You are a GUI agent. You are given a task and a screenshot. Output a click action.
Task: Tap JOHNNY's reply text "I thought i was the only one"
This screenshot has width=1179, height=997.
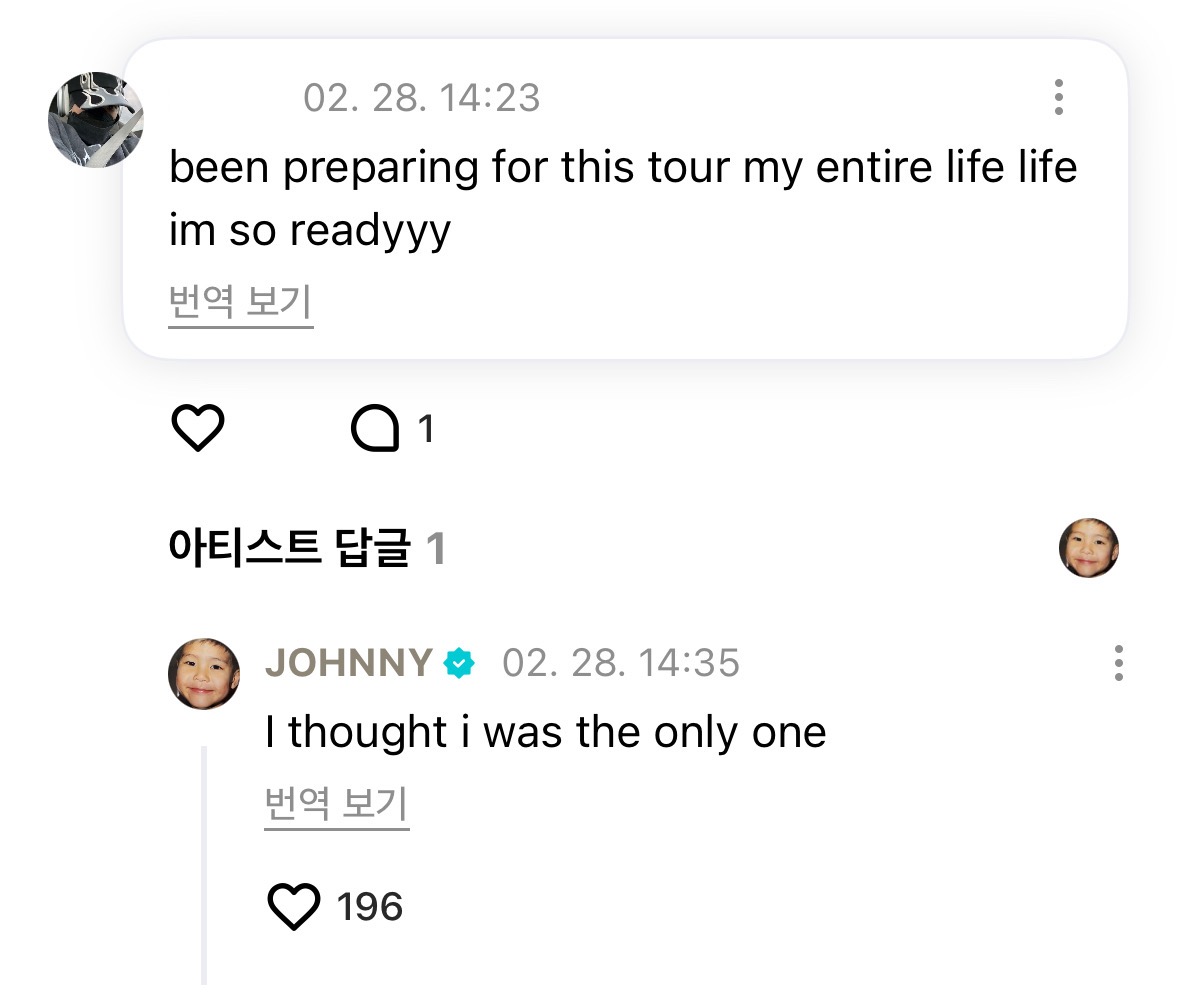[546, 732]
